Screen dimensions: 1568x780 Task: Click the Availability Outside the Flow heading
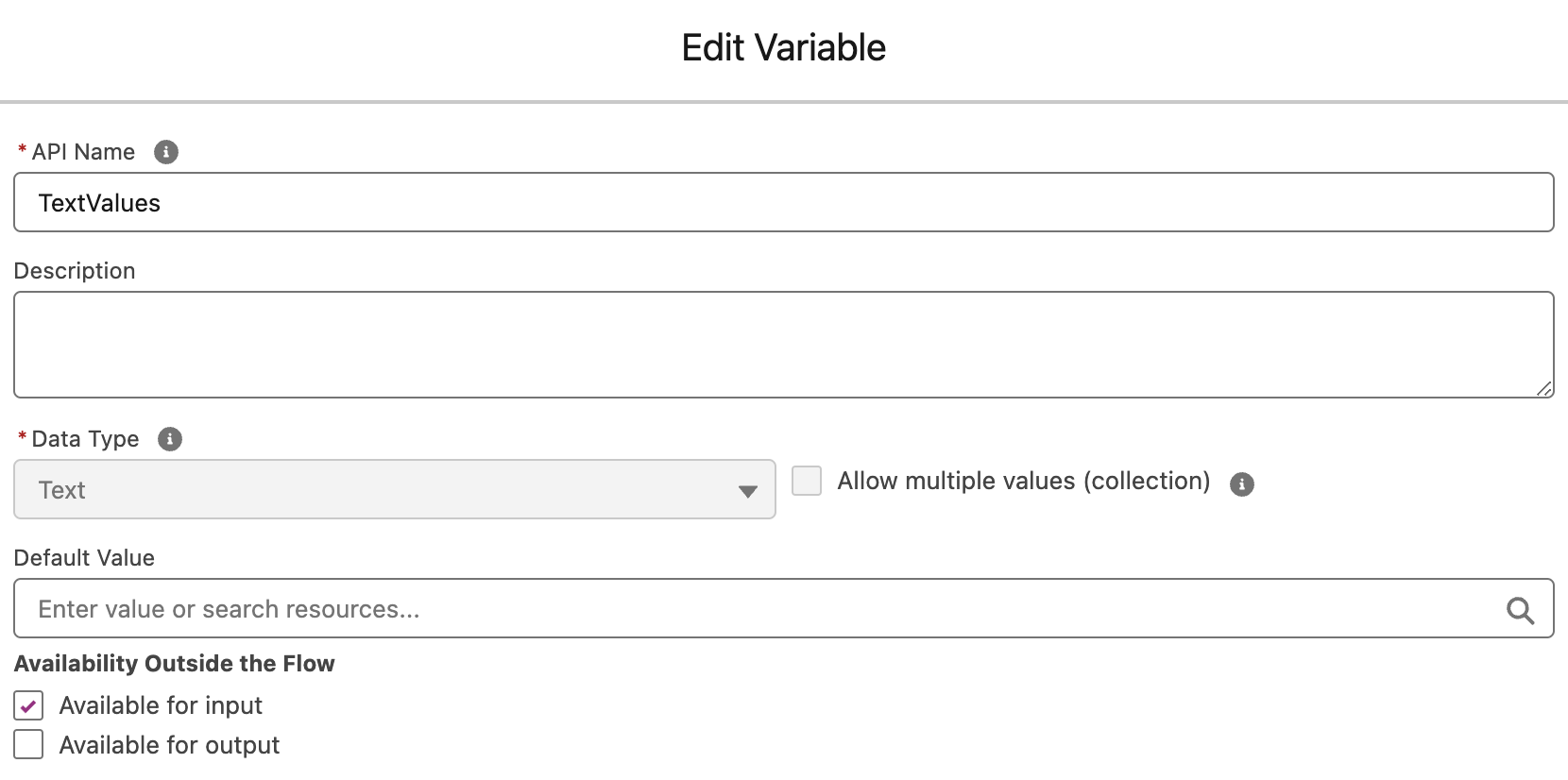pos(174,663)
